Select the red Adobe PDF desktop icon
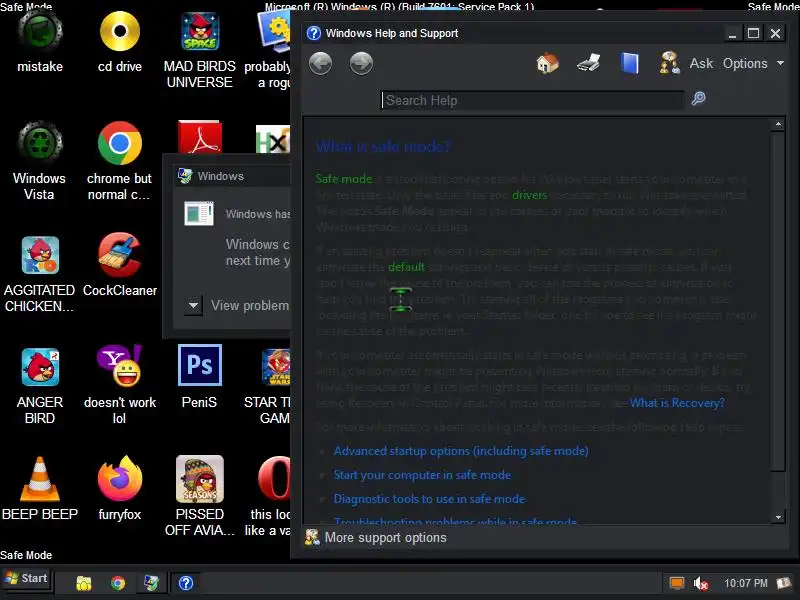Viewport: 800px width, 600px height. [x=199, y=137]
